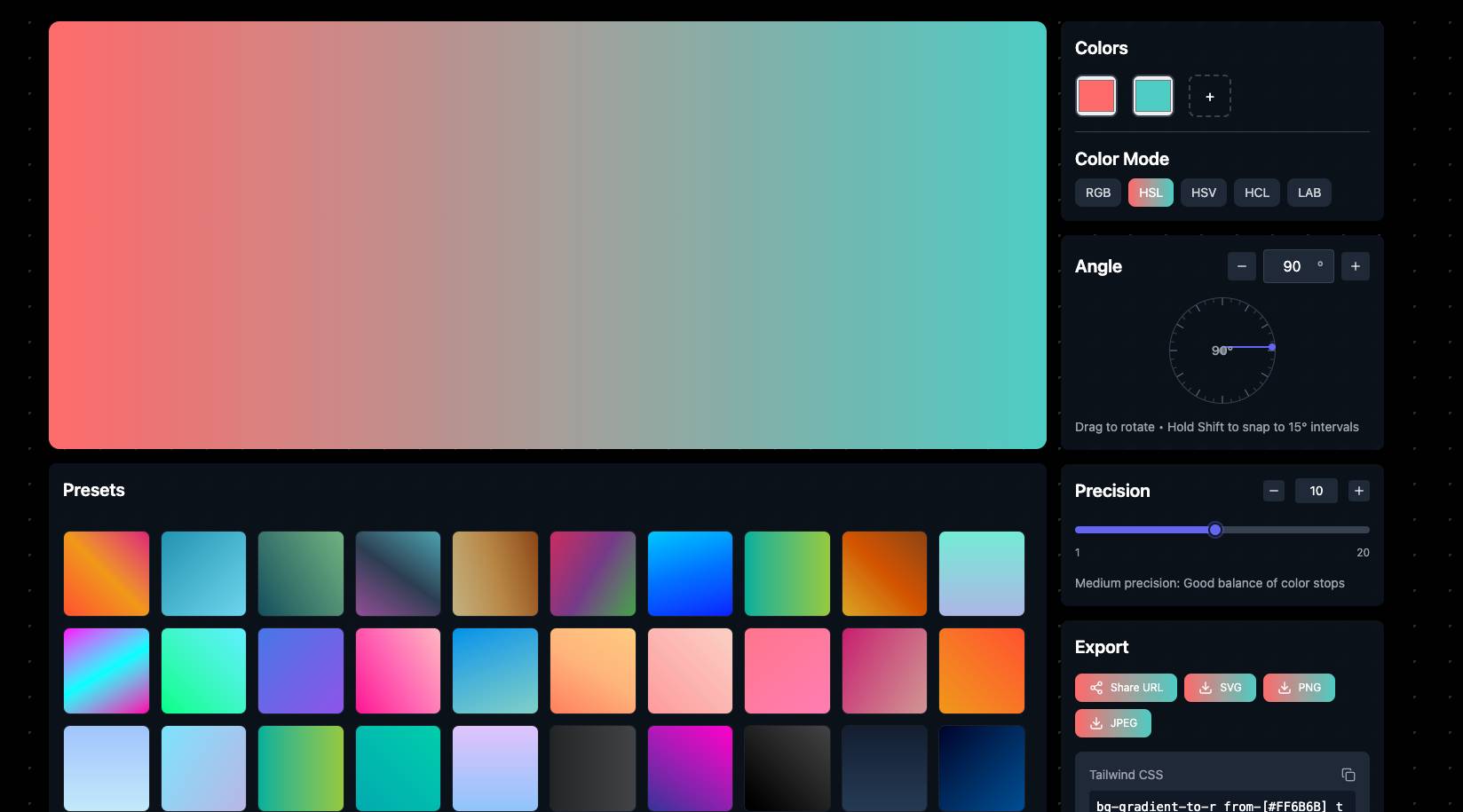Click the Share URL button
The width and height of the screenshot is (1463, 812).
[x=1126, y=688]
